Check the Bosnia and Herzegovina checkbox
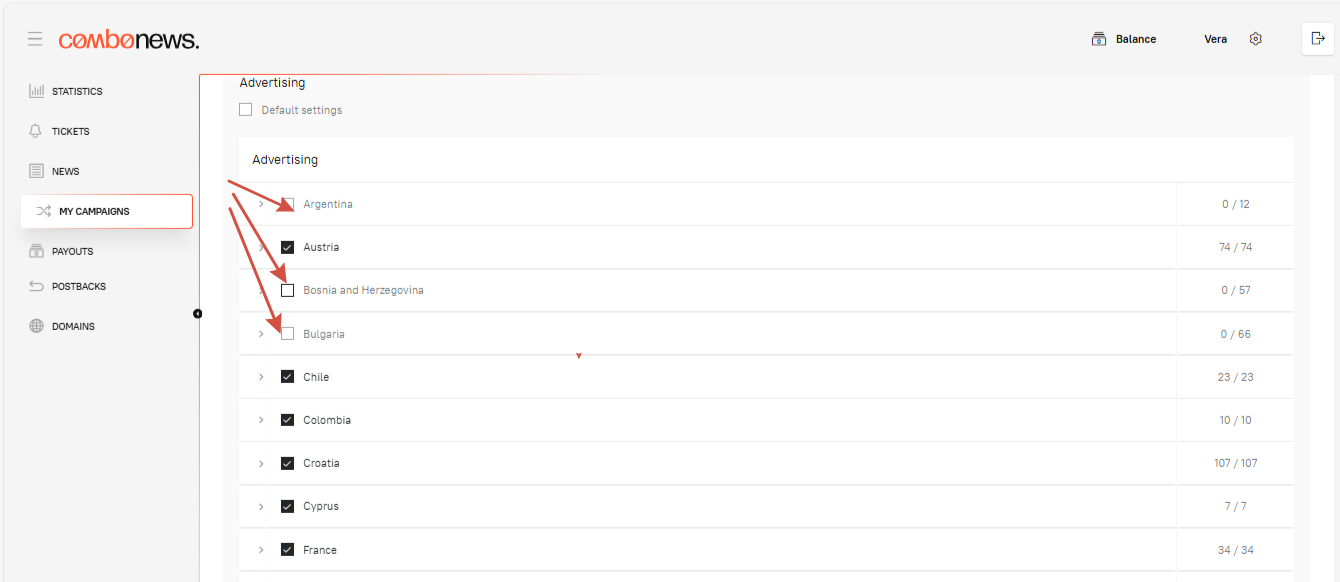Screen dimensions: 1340x582 point(288,290)
